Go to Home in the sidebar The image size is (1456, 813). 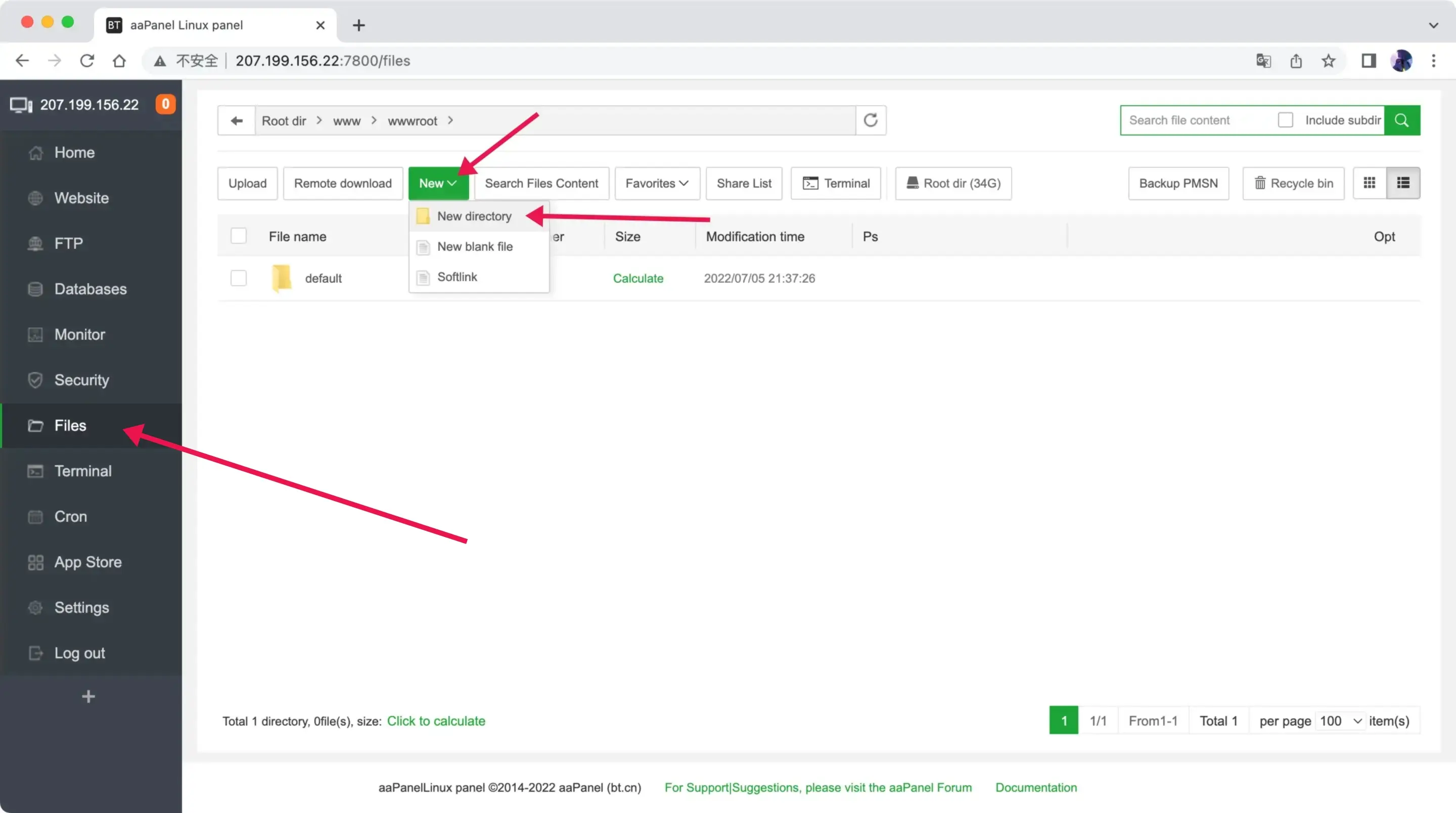point(91,153)
